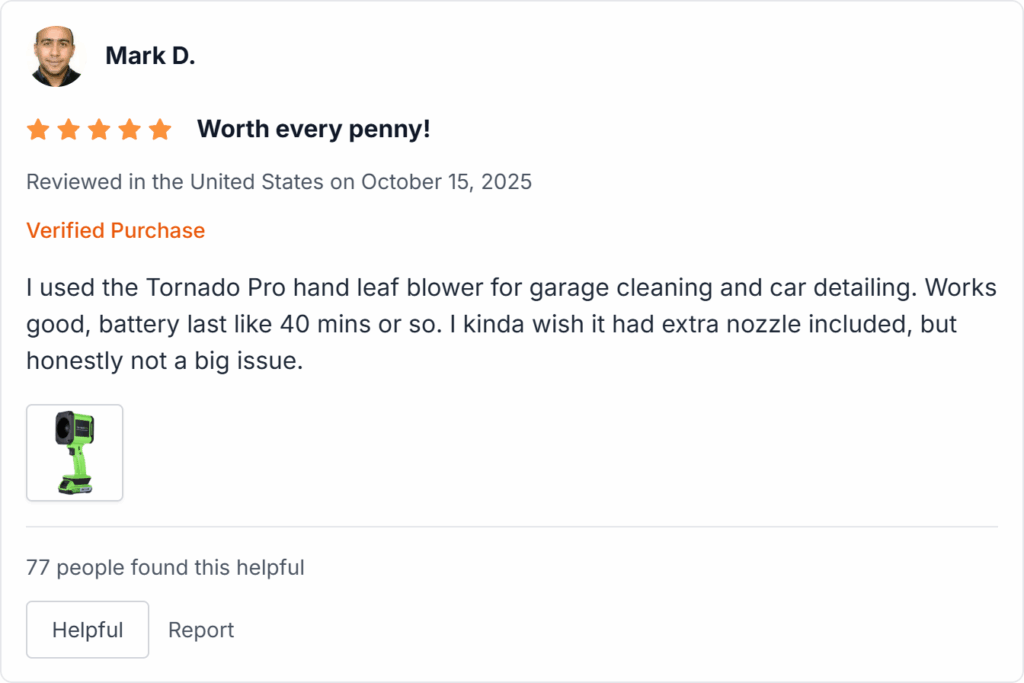Open reviewer name Mark D.
1024x683 pixels.
(150, 56)
